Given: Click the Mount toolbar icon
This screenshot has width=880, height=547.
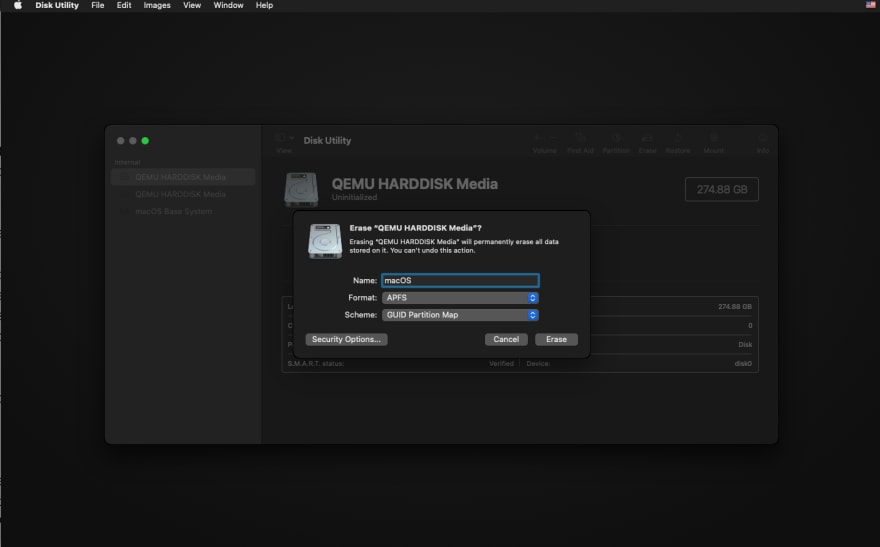Looking at the screenshot, I should coord(714,138).
